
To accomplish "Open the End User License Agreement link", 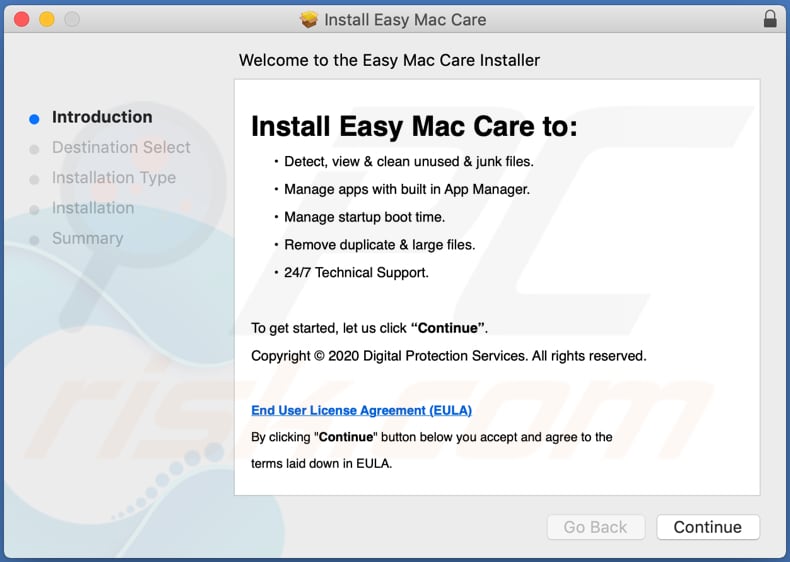I will pyautogui.click(x=361, y=410).
